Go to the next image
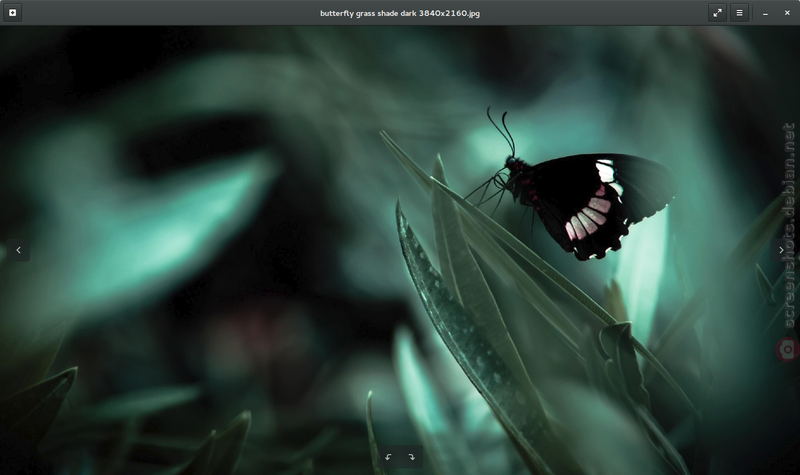Viewport: 800px width, 475px height. tap(781, 250)
